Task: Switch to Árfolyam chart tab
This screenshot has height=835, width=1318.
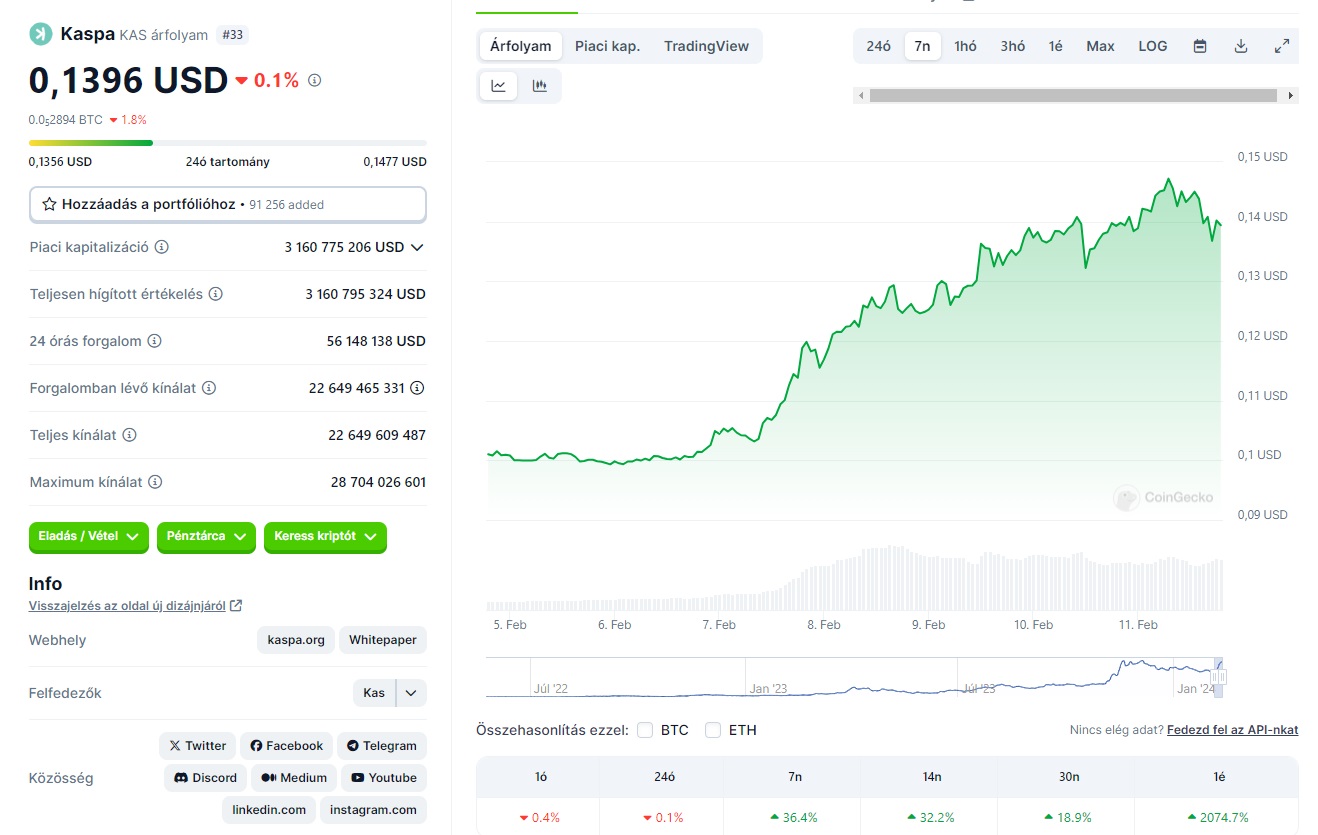Action: point(521,46)
